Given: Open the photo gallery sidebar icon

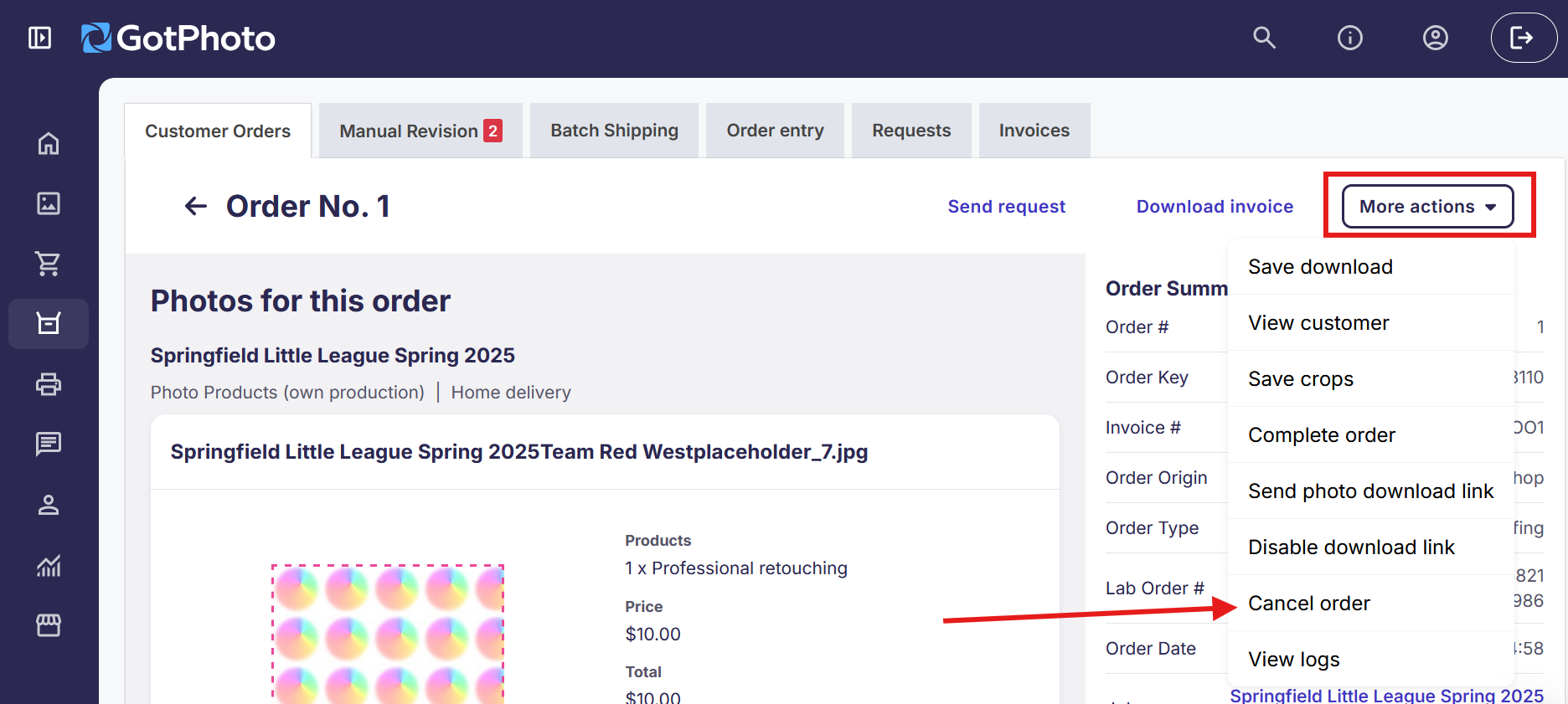Looking at the screenshot, I should coord(49,203).
